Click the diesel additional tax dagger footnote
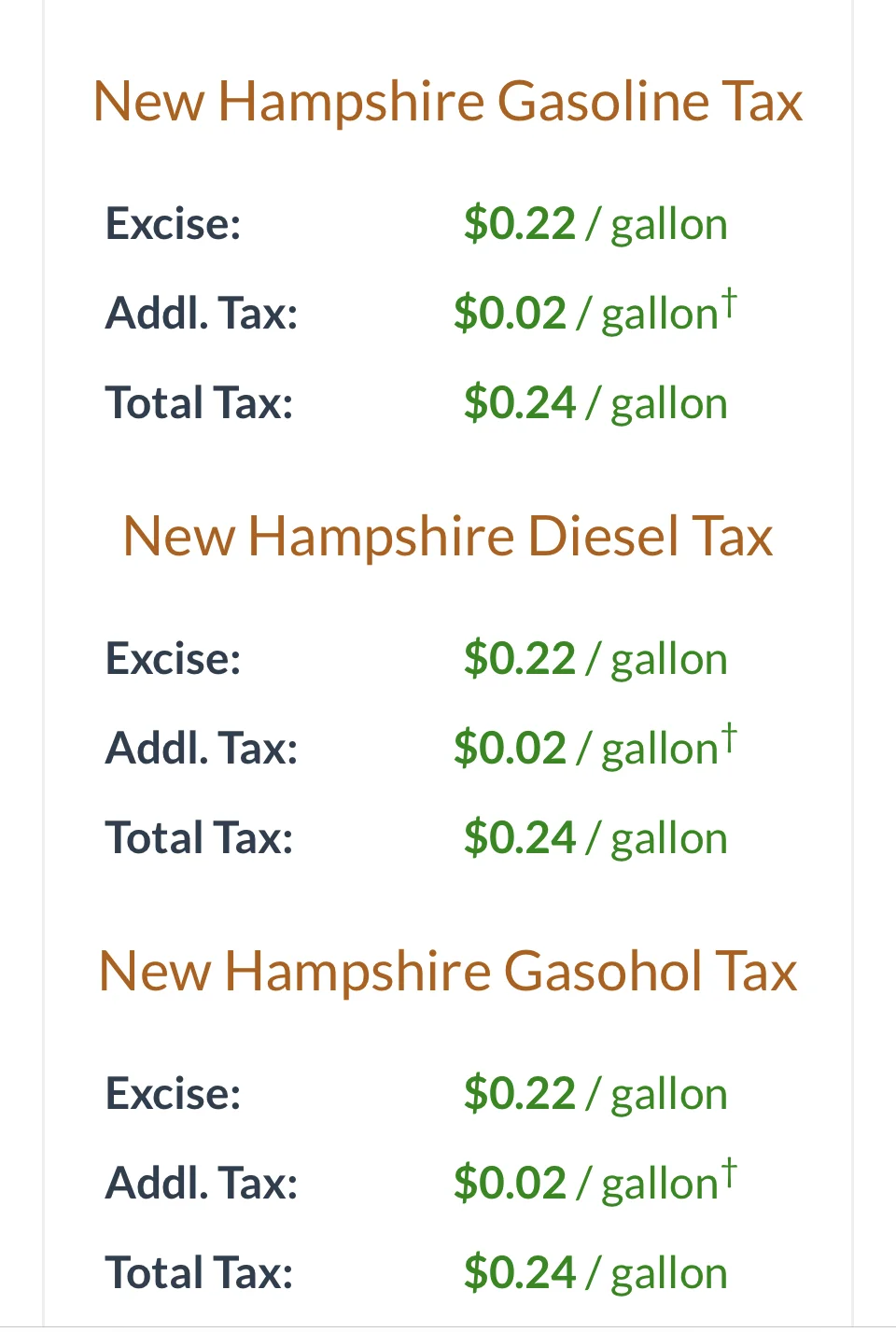896x1332 pixels. click(x=729, y=737)
